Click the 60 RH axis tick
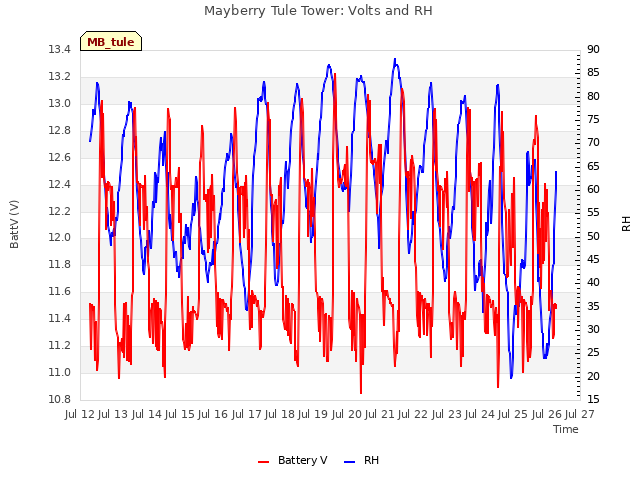 tap(593, 190)
